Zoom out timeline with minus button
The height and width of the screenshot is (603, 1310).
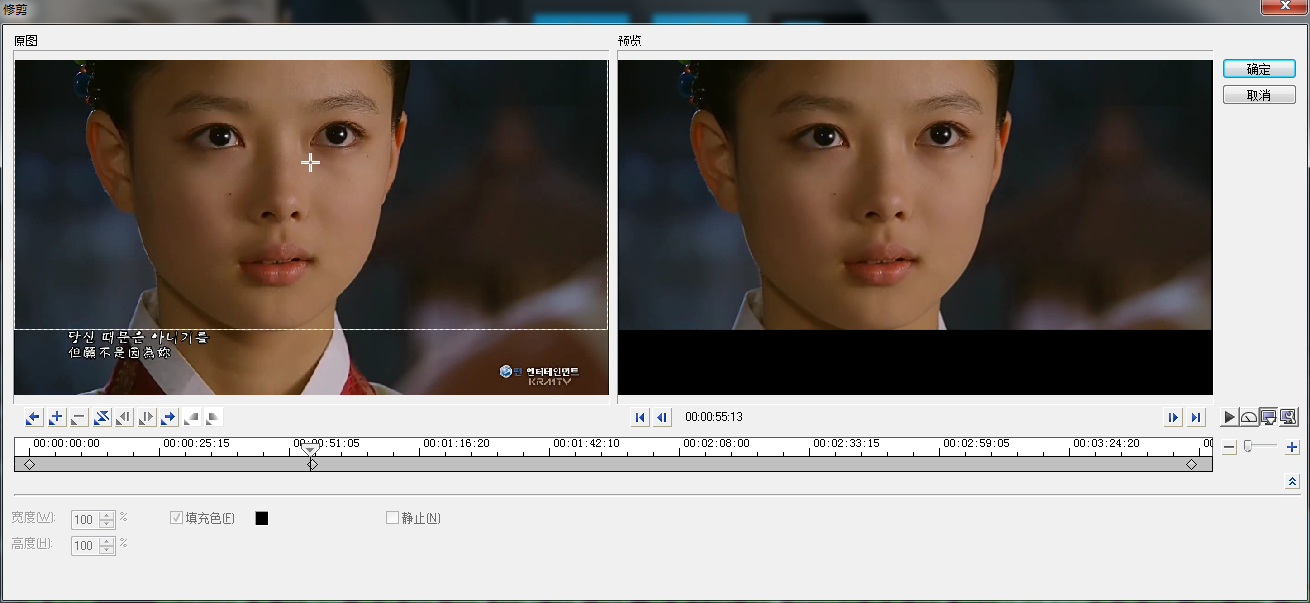1230,447
